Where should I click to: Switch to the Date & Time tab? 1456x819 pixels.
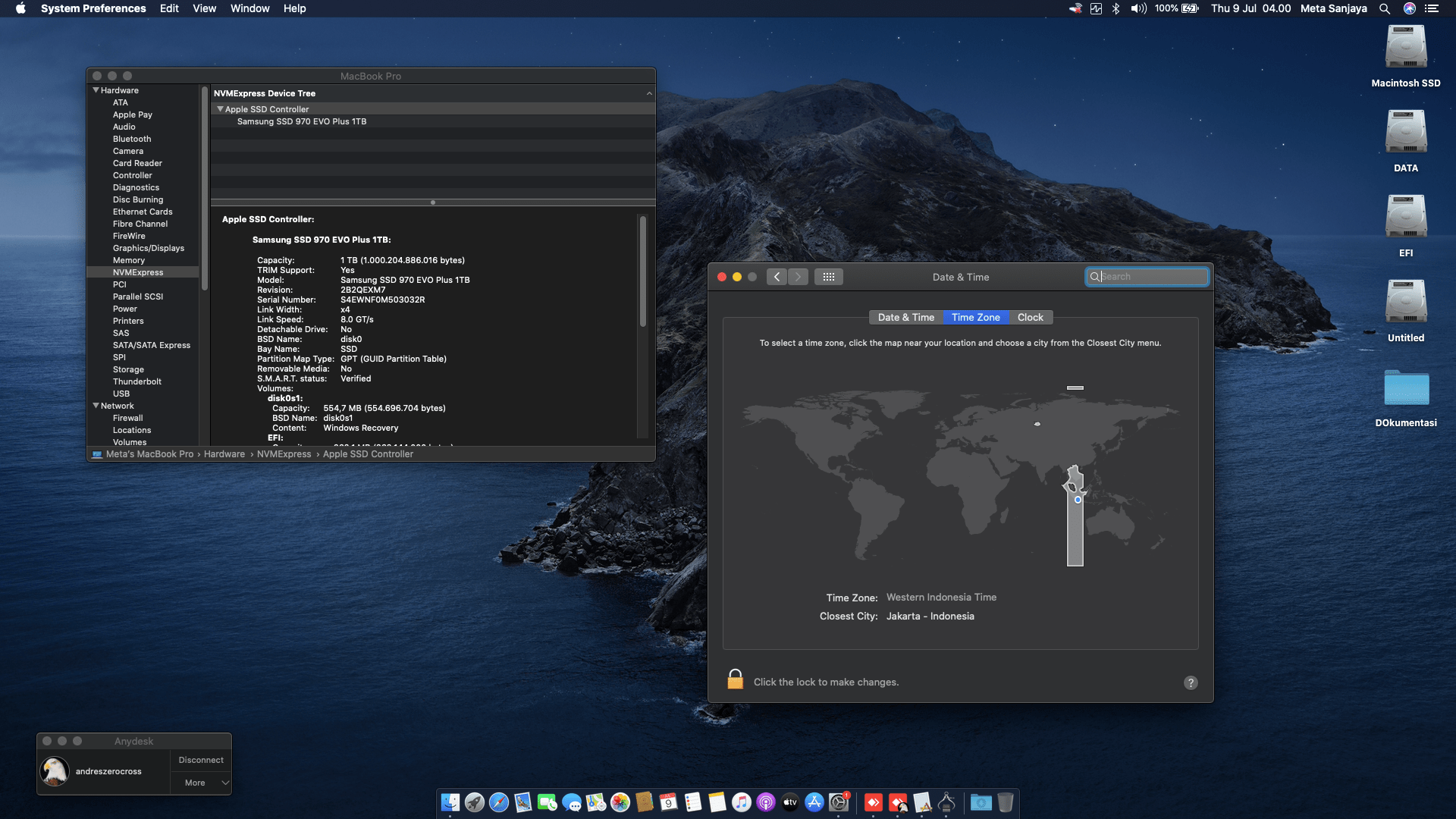[x=905, y=317]
